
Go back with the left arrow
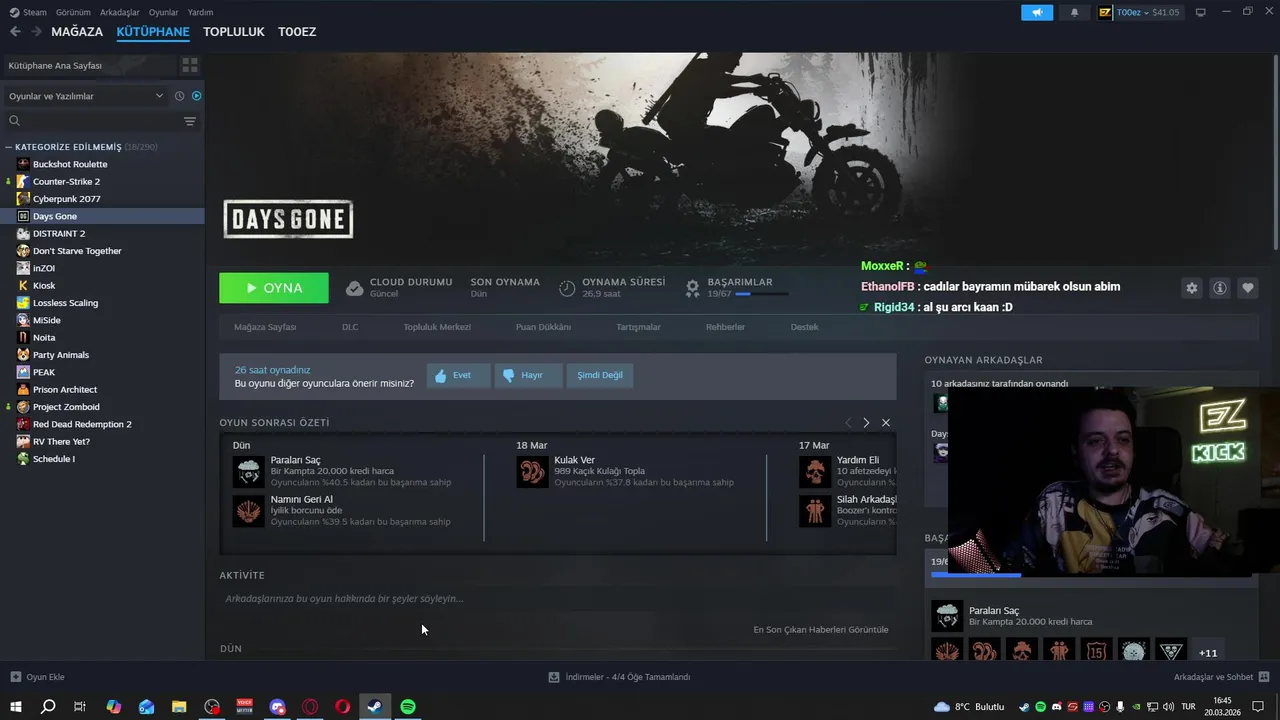click(x=15, y=32)
